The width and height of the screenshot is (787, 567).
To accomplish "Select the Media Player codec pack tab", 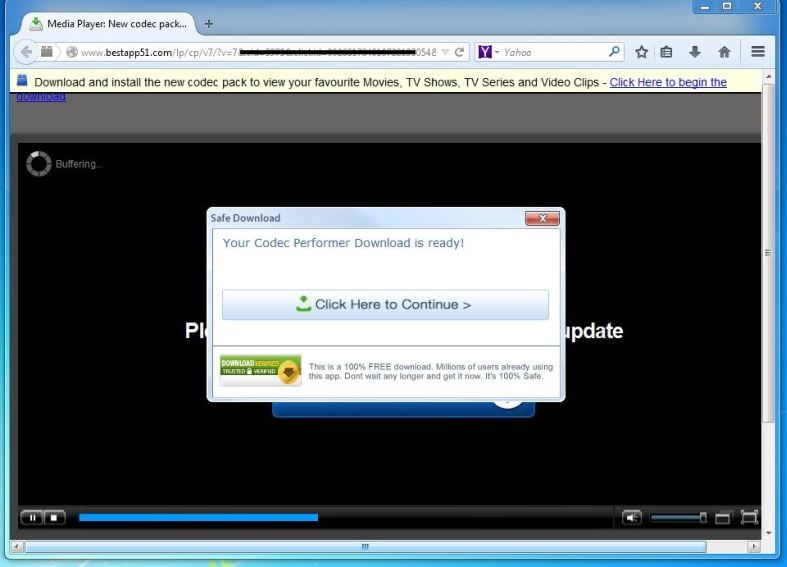I will (108, 24).
